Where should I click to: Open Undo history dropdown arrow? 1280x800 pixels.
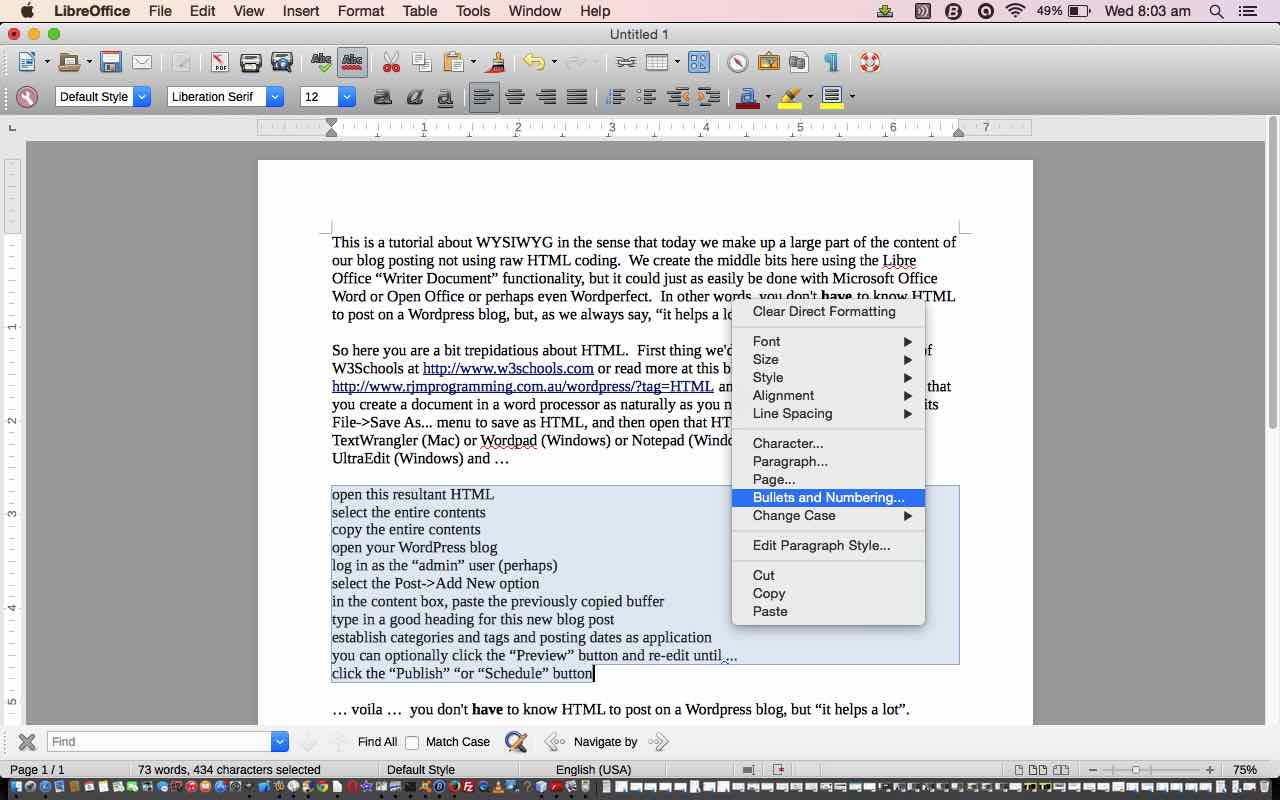[x=553, y=63]
